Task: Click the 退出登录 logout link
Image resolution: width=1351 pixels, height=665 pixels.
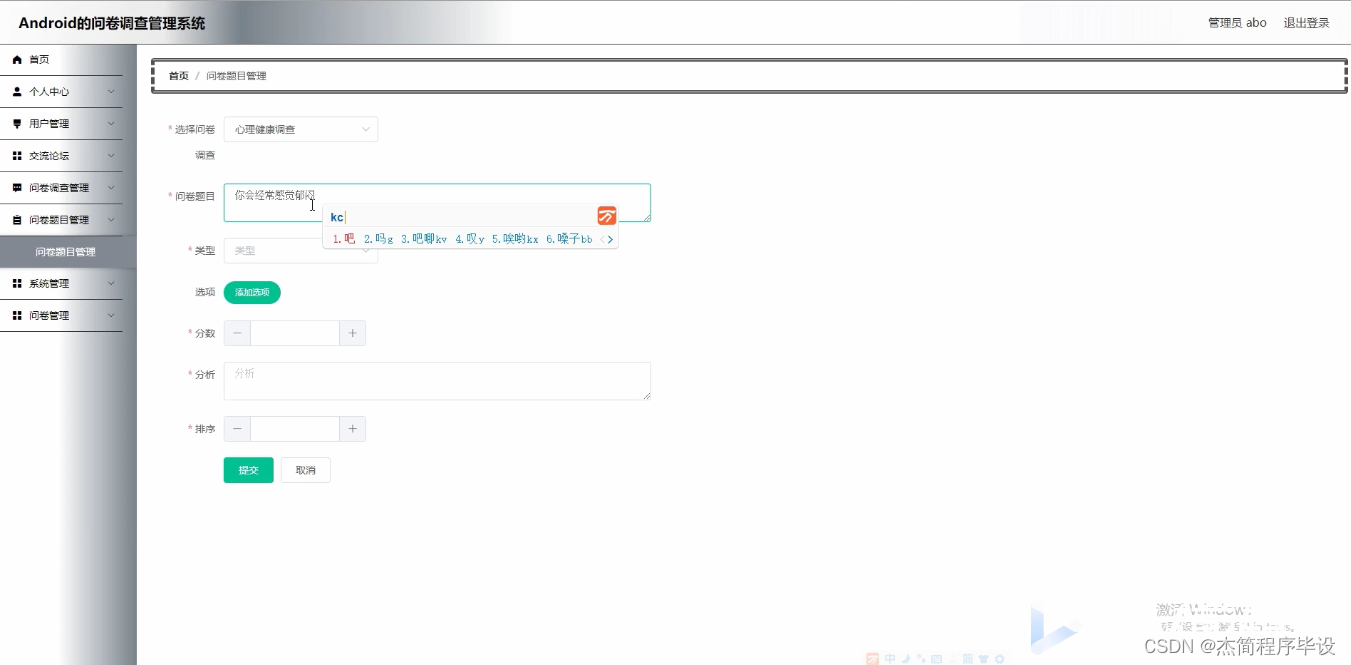Action: coord(1305,22)
